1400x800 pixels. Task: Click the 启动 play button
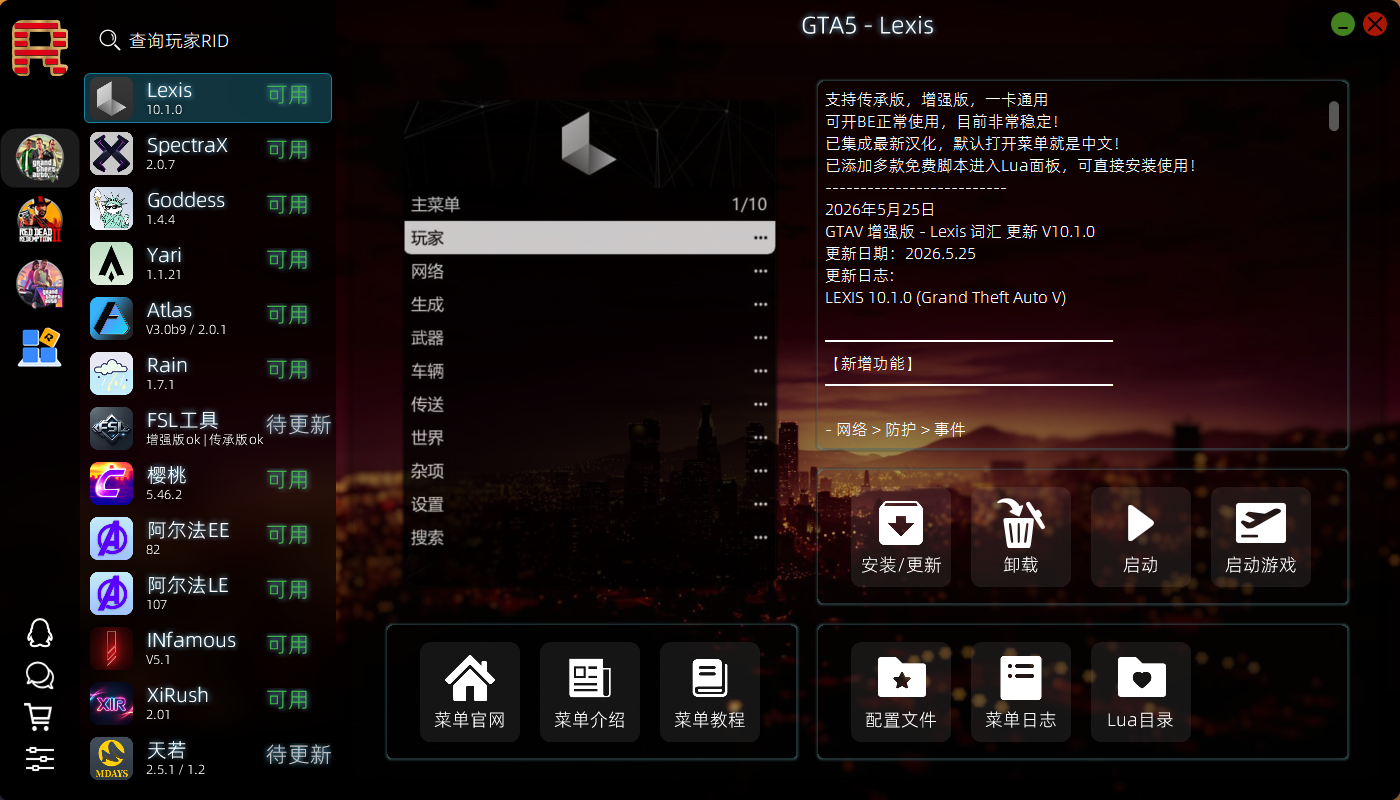click(1141, 537)
